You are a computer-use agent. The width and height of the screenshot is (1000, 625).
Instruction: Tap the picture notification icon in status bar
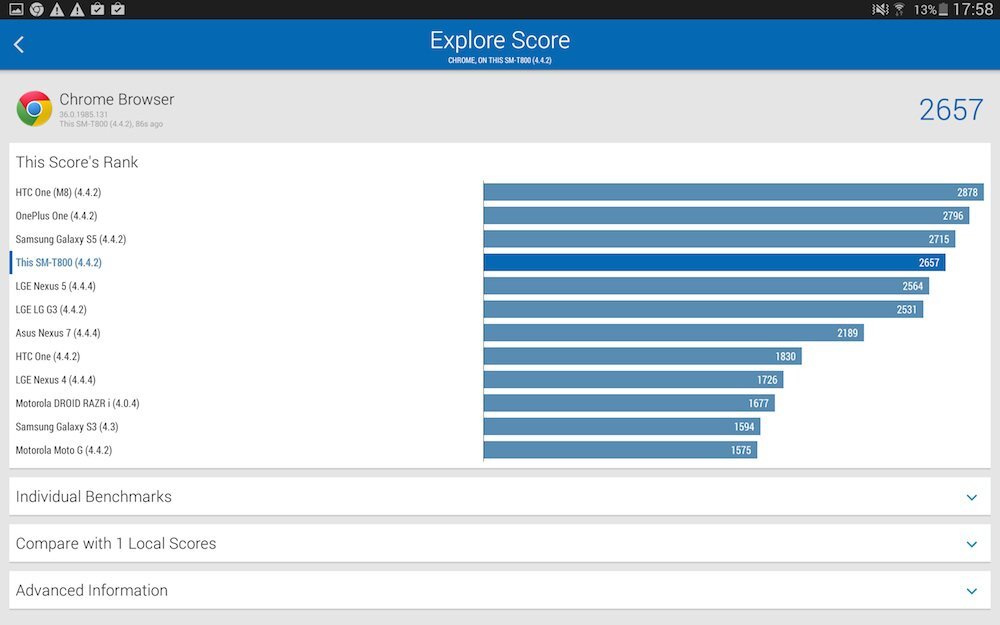pos(15,10)
